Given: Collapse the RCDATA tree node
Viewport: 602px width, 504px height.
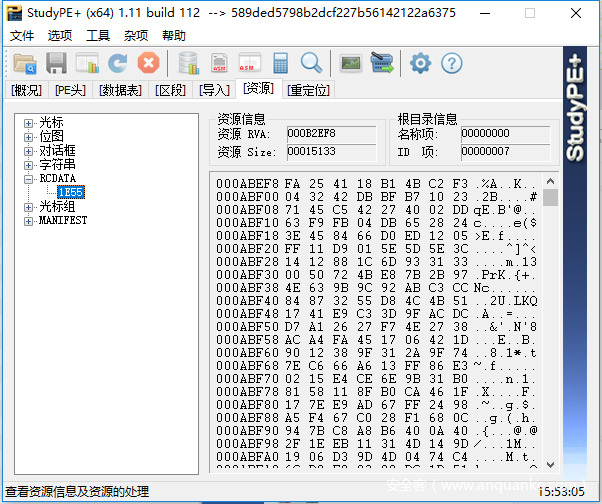Looking at the screenshot, I should [x=29, y=178].
